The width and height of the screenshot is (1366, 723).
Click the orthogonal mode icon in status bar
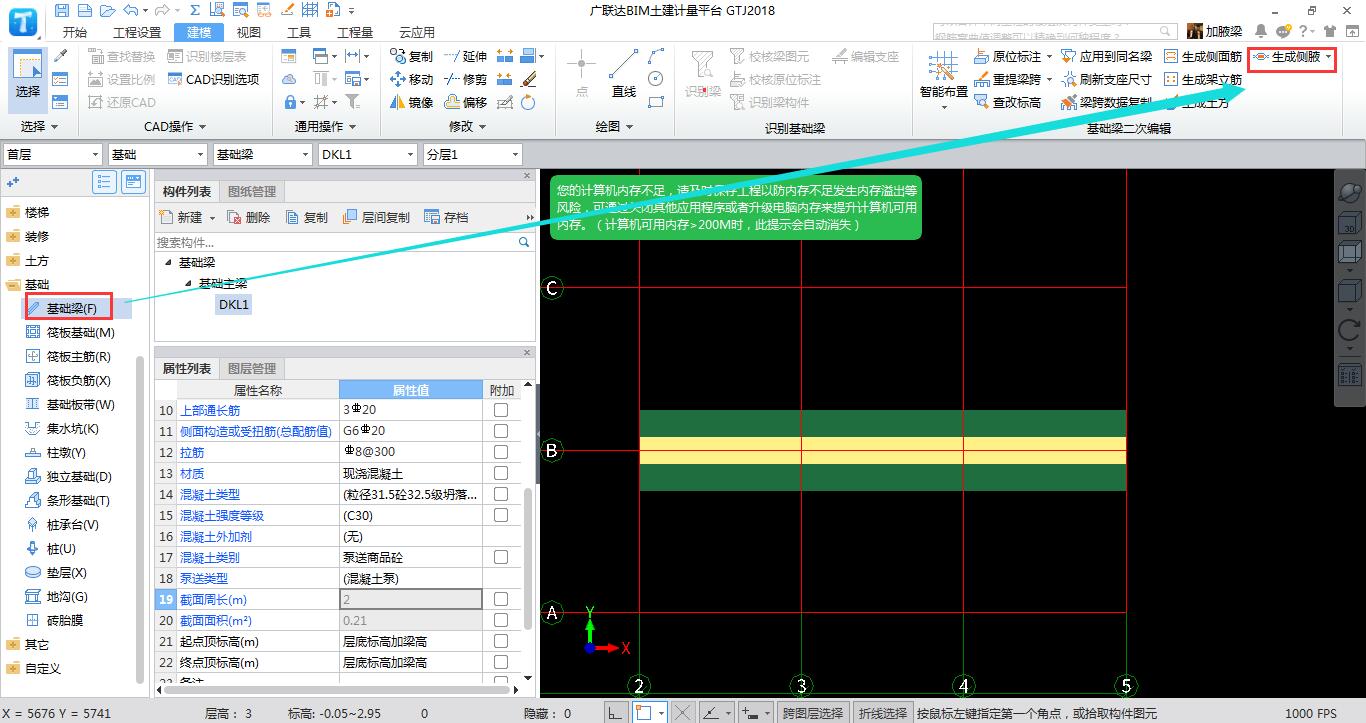pos(616,713)
